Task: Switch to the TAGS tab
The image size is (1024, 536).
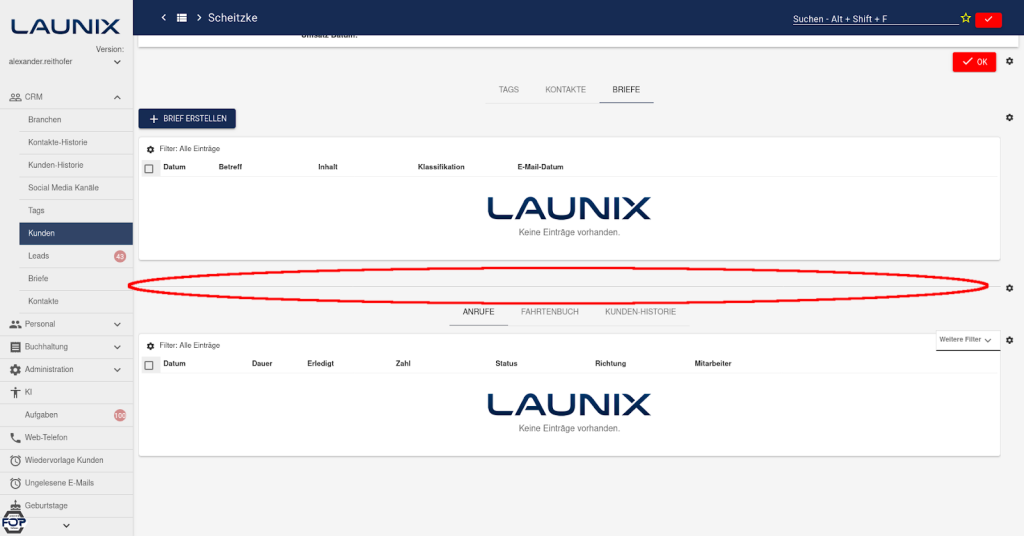Action: point(509,90)
